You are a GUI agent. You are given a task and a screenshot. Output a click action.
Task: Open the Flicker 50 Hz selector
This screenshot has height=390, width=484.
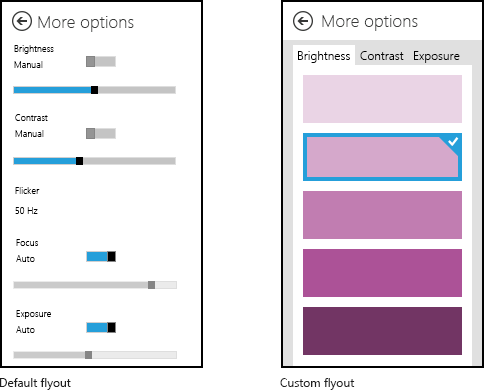(x=26, y=211)
